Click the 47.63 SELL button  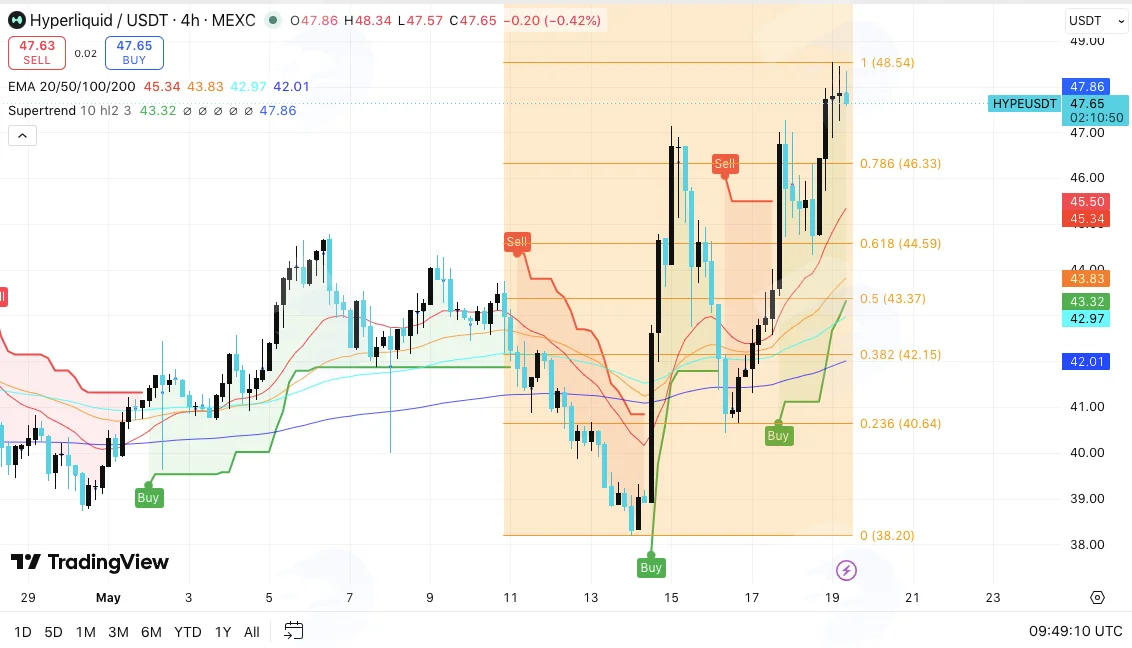[37, 53]
